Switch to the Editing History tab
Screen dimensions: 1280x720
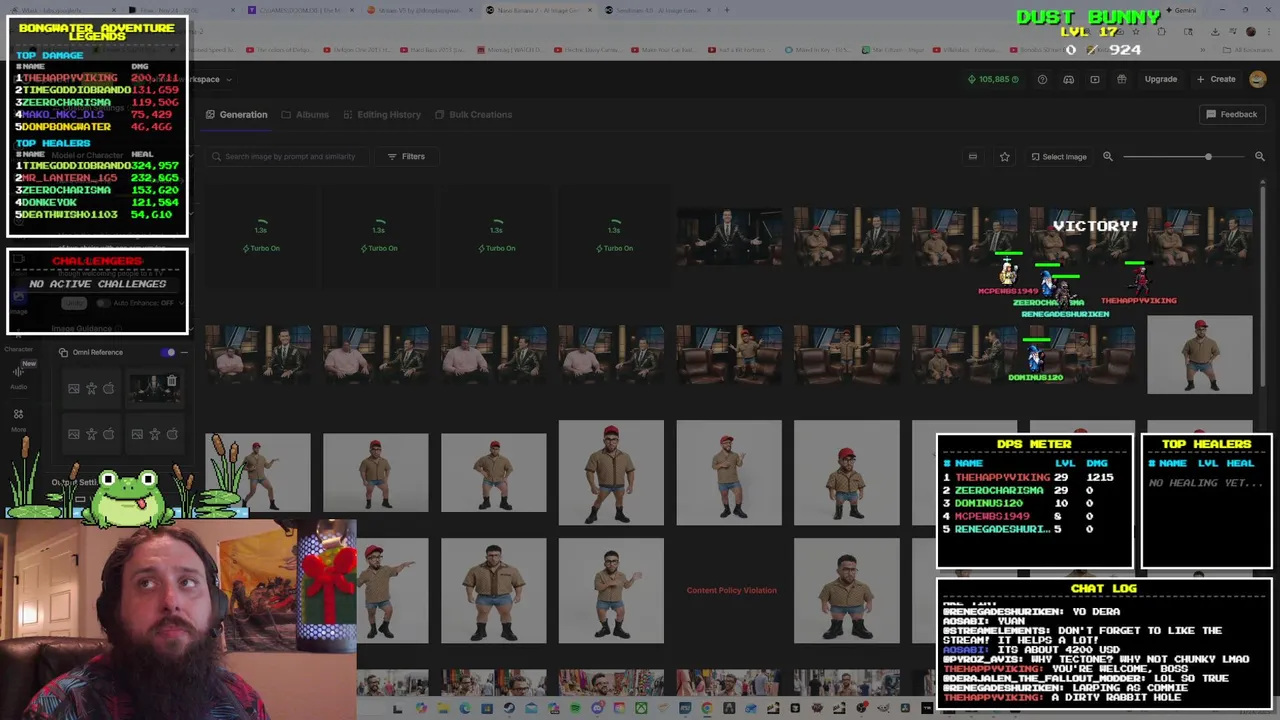[382, 114]
